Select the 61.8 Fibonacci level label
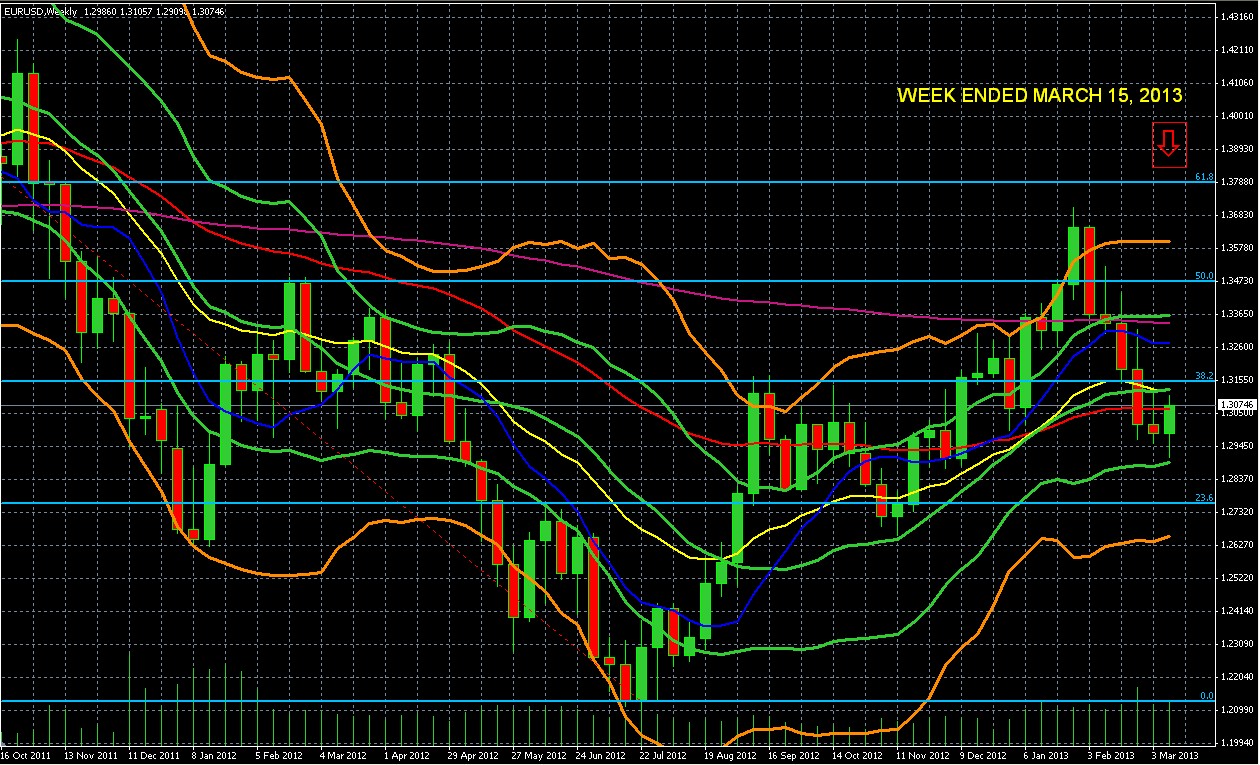The image size is (1260, 765). pos(1204,177)
